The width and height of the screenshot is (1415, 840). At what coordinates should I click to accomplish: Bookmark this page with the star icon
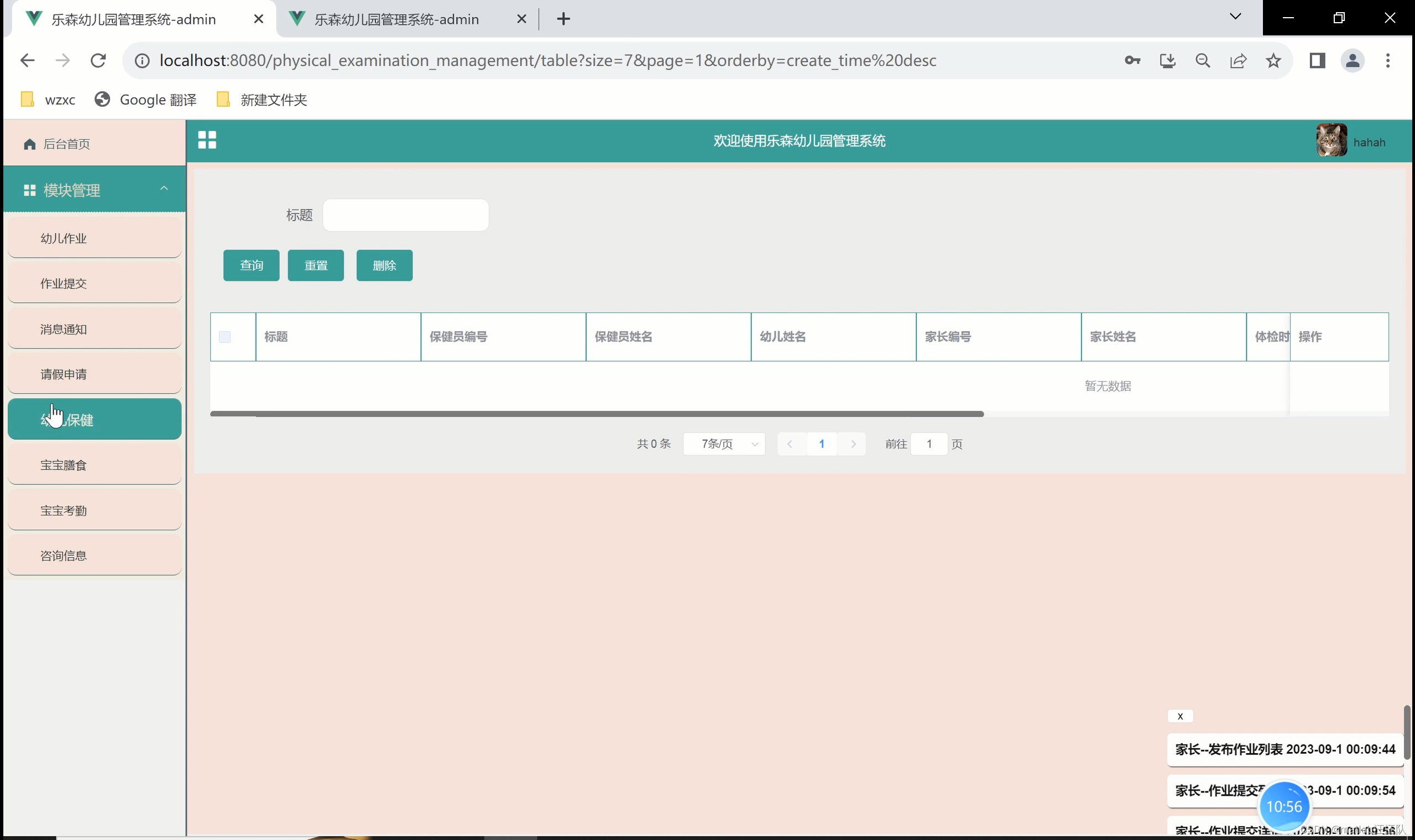1273,61
